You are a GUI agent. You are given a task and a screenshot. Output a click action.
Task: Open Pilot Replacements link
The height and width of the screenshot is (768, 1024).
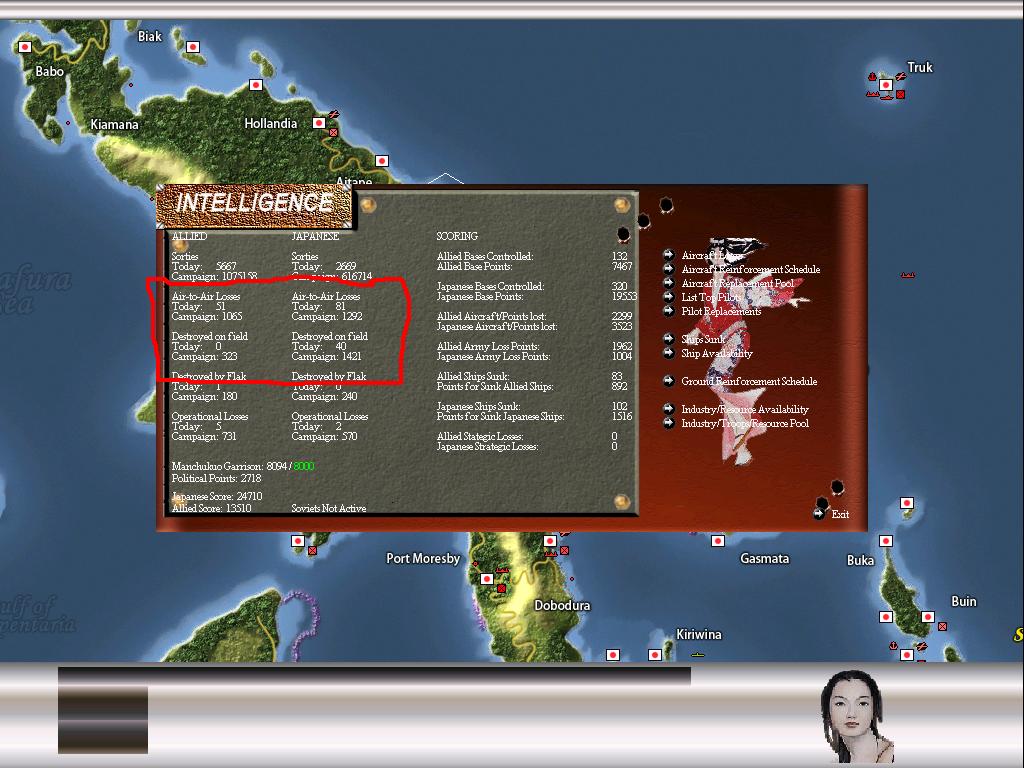(721, 312)
